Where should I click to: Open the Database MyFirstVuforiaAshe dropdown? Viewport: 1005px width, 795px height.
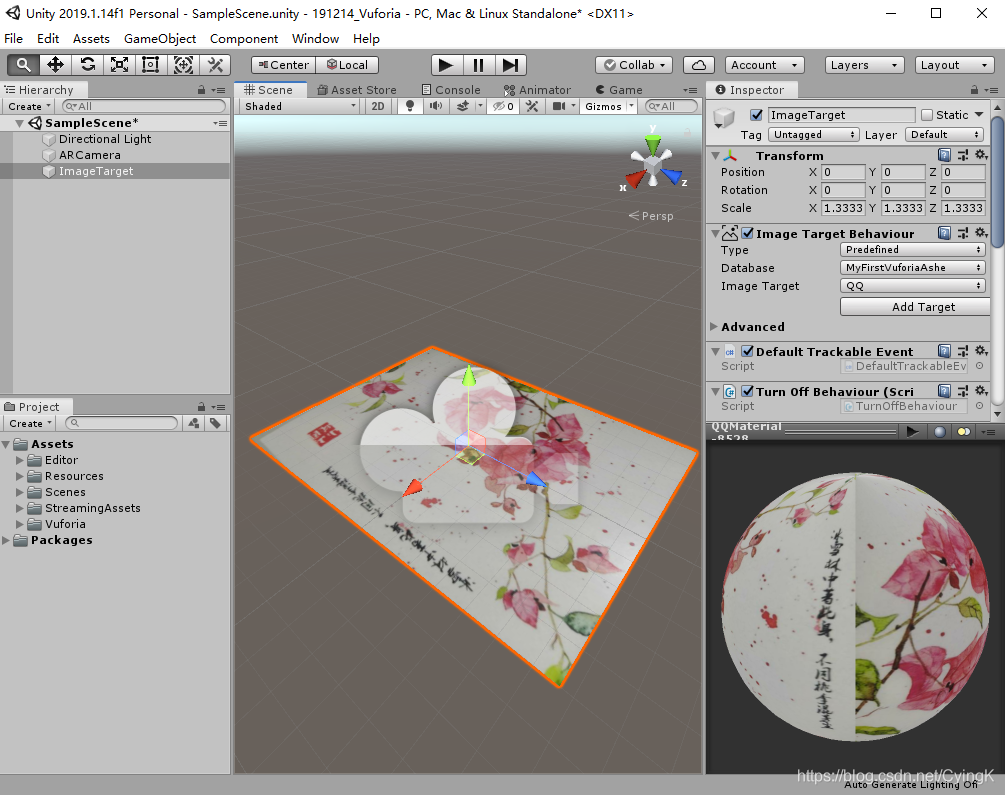(913, 267)
